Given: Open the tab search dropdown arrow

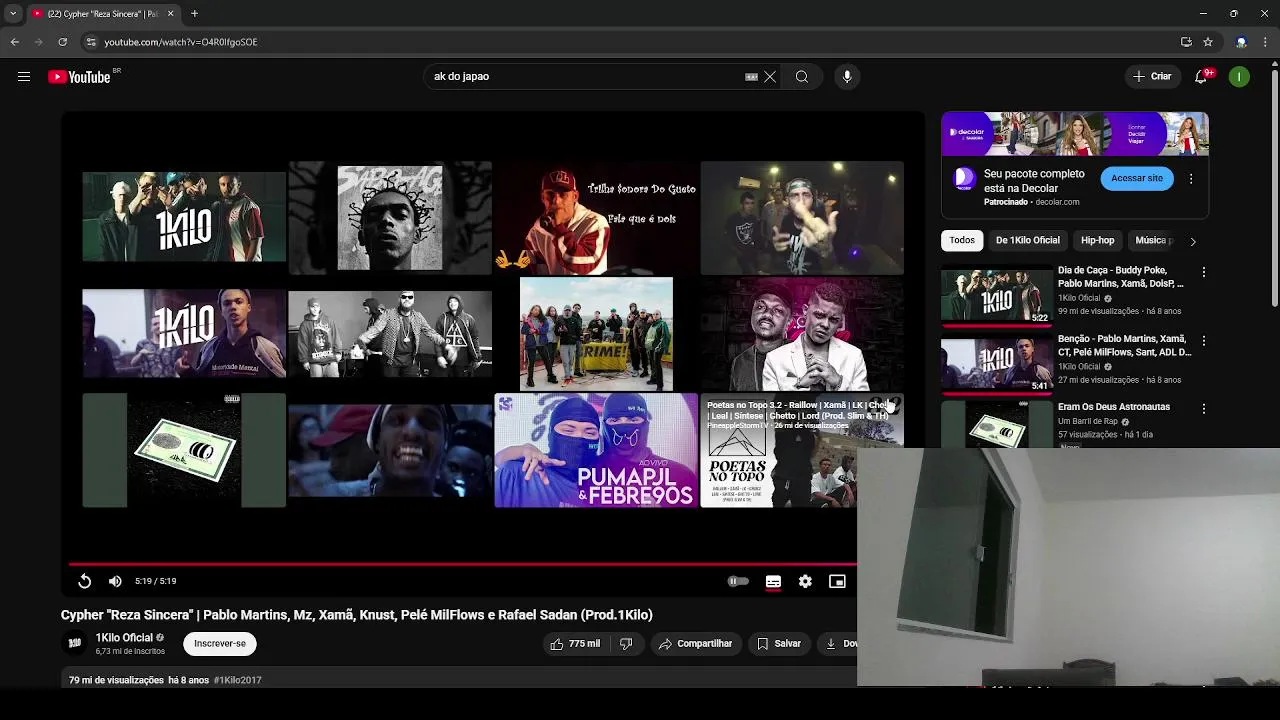Looking at the screenshot, I should pos(13,14).
